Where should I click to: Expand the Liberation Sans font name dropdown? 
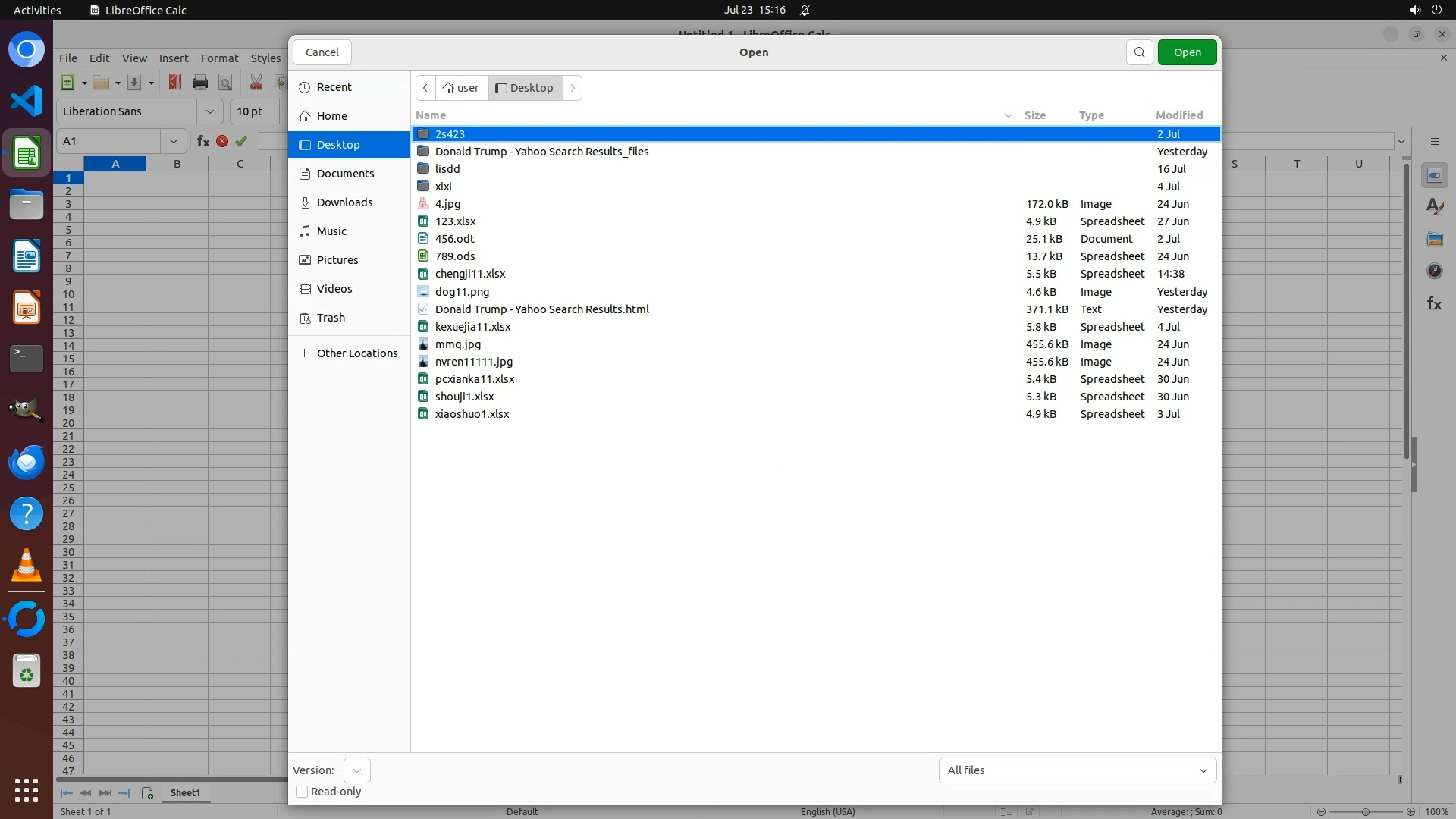coord(209,111)
